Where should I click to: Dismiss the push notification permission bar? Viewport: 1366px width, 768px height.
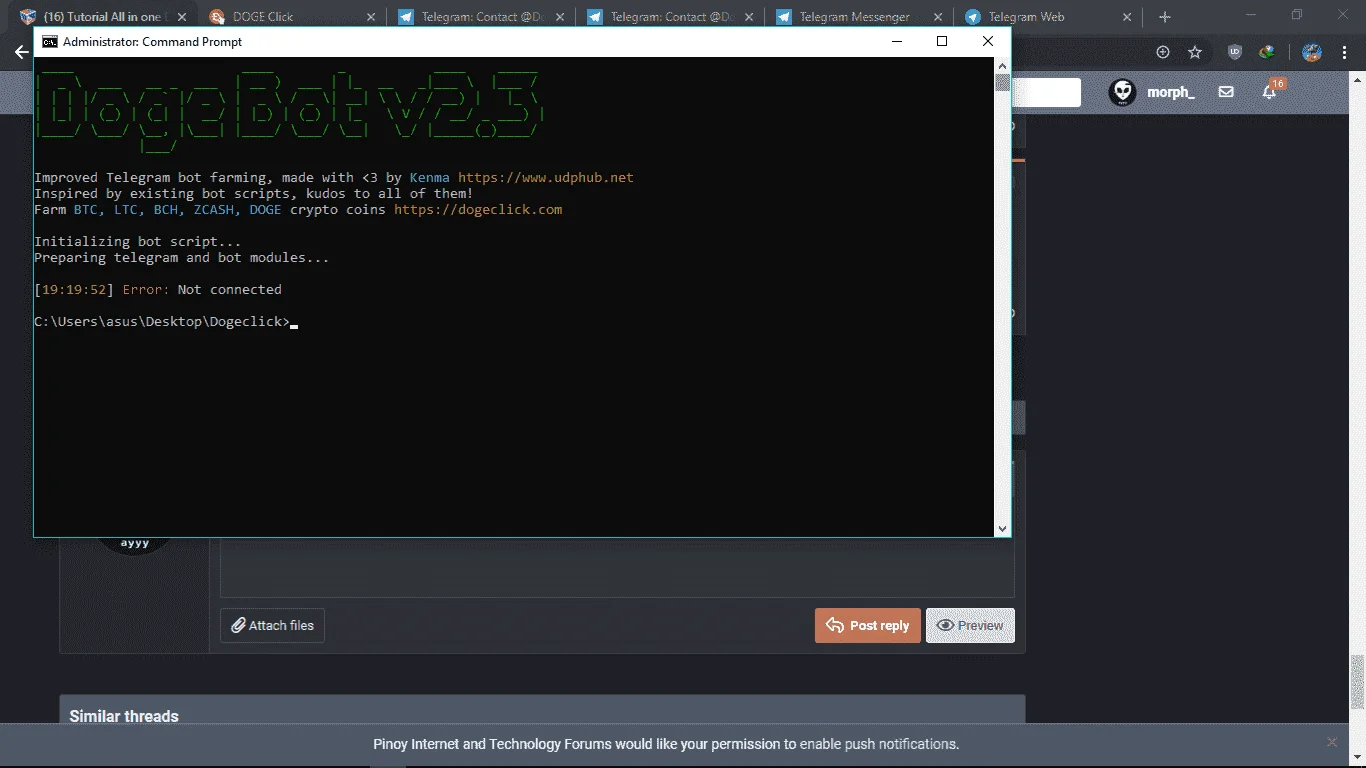(1332, 742)
